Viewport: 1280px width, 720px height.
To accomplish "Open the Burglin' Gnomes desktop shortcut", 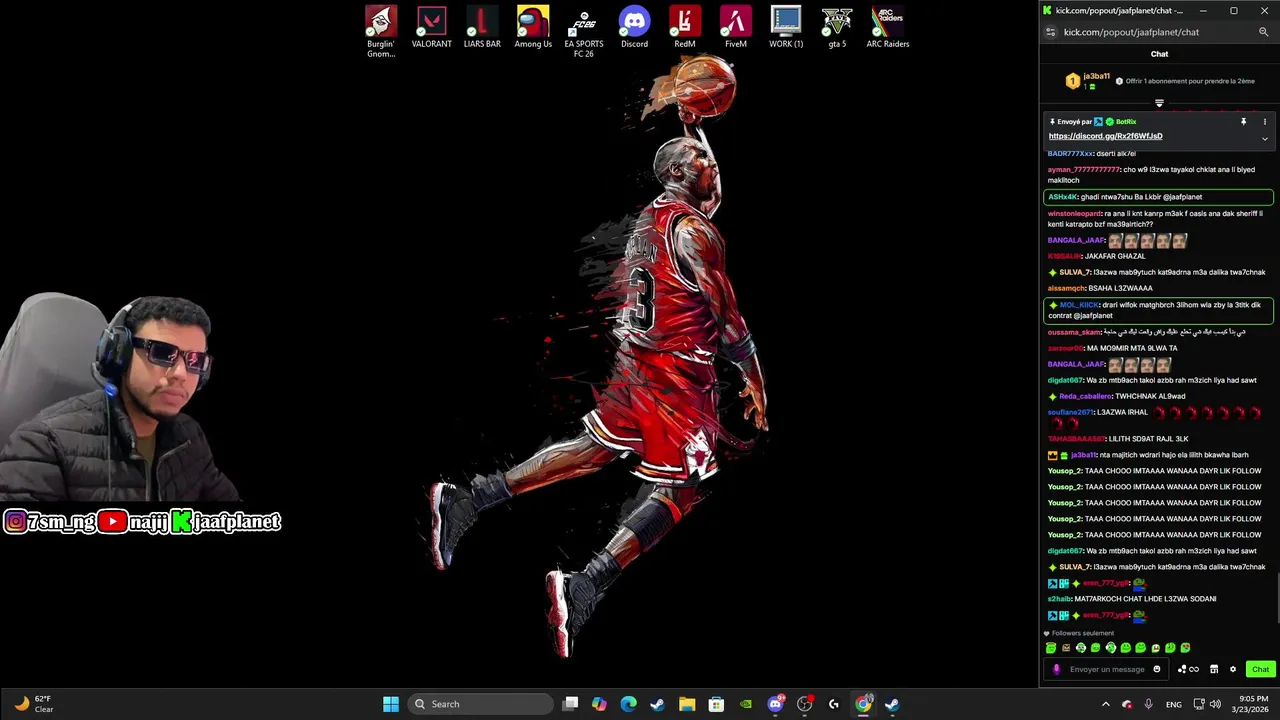I will [381, 32].
